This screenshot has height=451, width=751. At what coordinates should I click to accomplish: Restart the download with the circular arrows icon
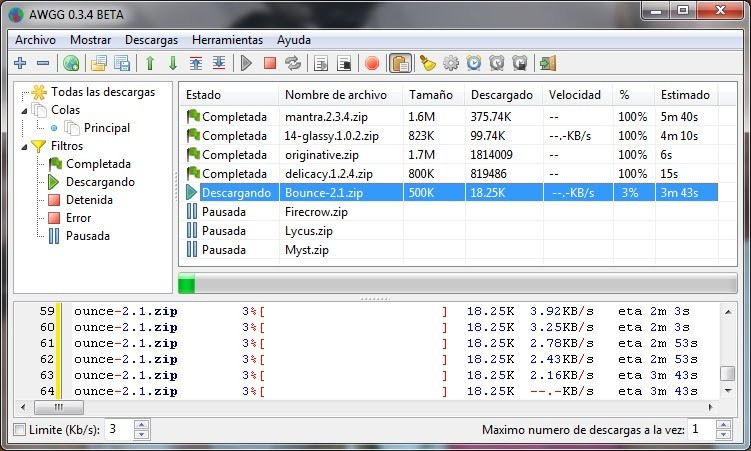click(x=293, y=63)
